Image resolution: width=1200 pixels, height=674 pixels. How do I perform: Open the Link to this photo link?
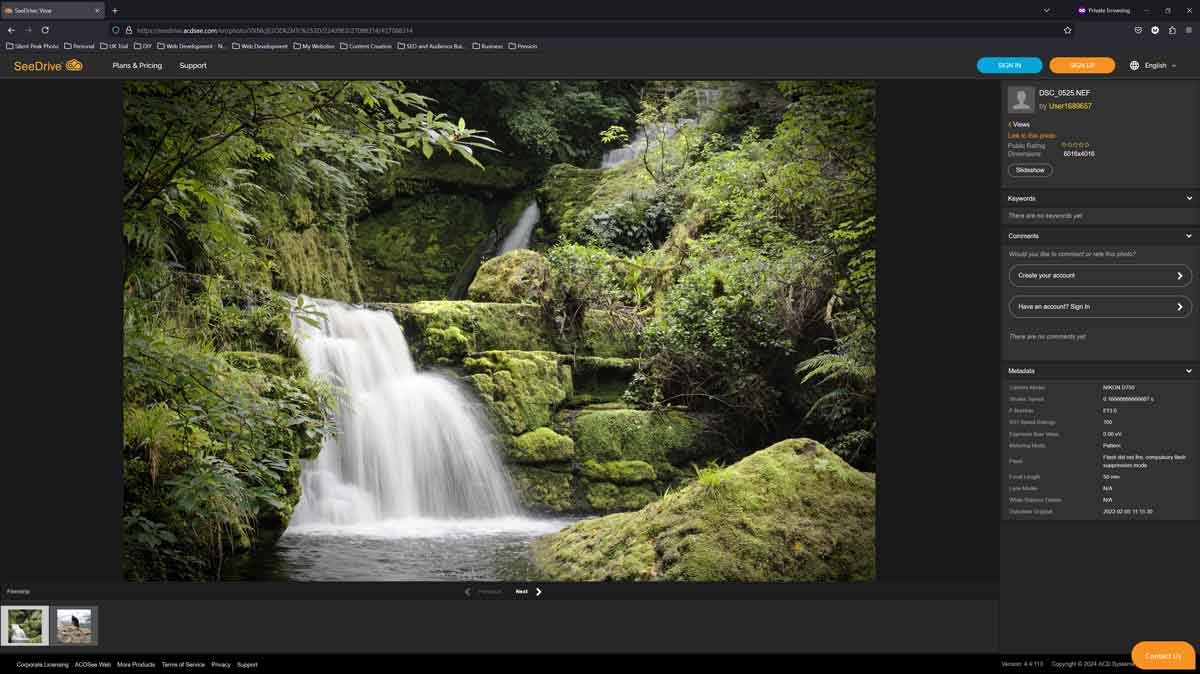[x=1033, y=135]
